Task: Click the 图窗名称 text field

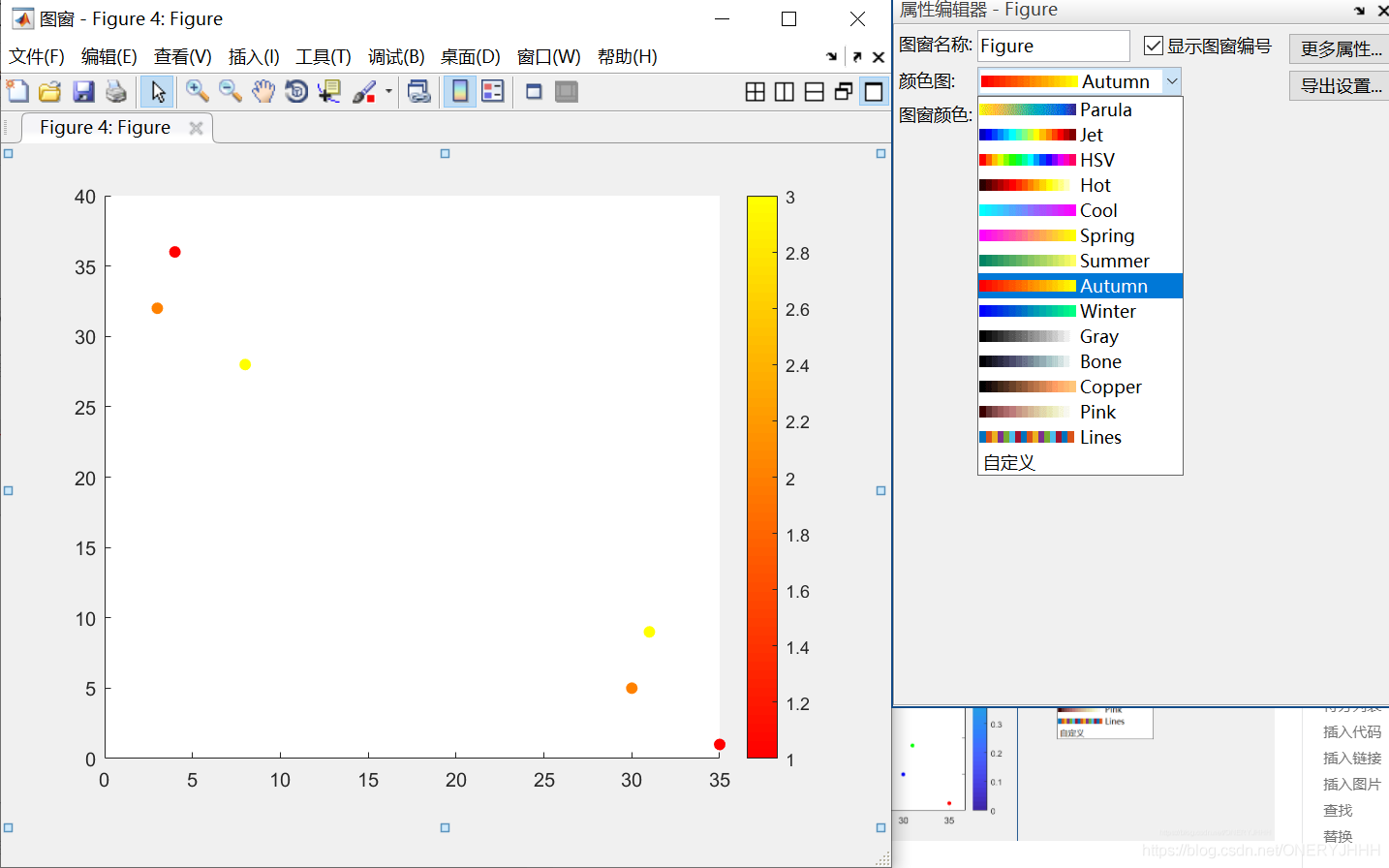Action: pyautogui.click(x=1053, y=46)
